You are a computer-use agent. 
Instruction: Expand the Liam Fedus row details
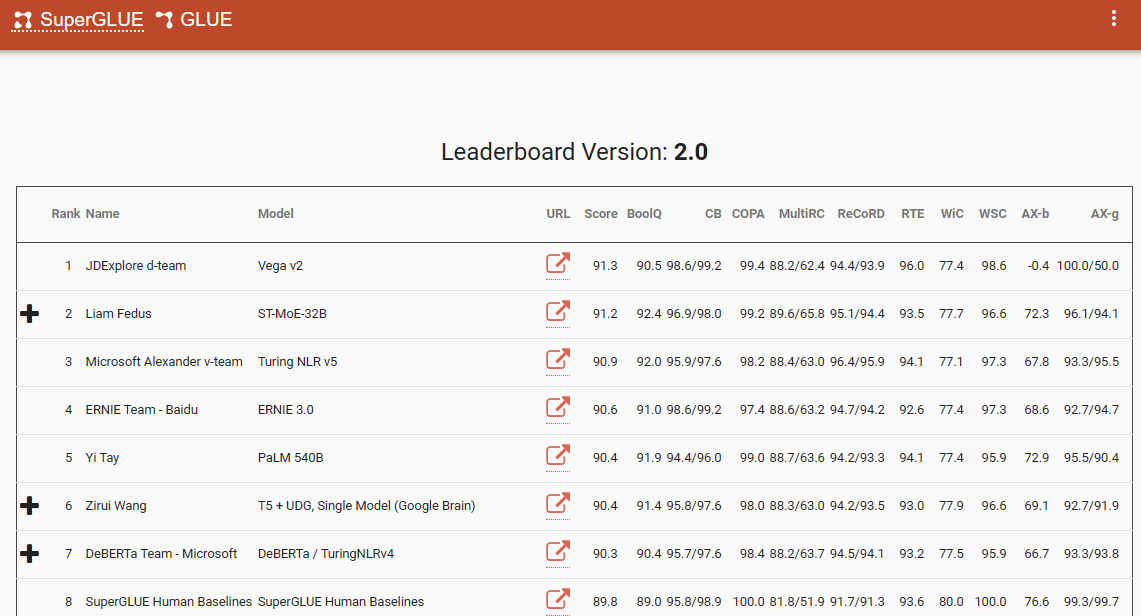30,313
